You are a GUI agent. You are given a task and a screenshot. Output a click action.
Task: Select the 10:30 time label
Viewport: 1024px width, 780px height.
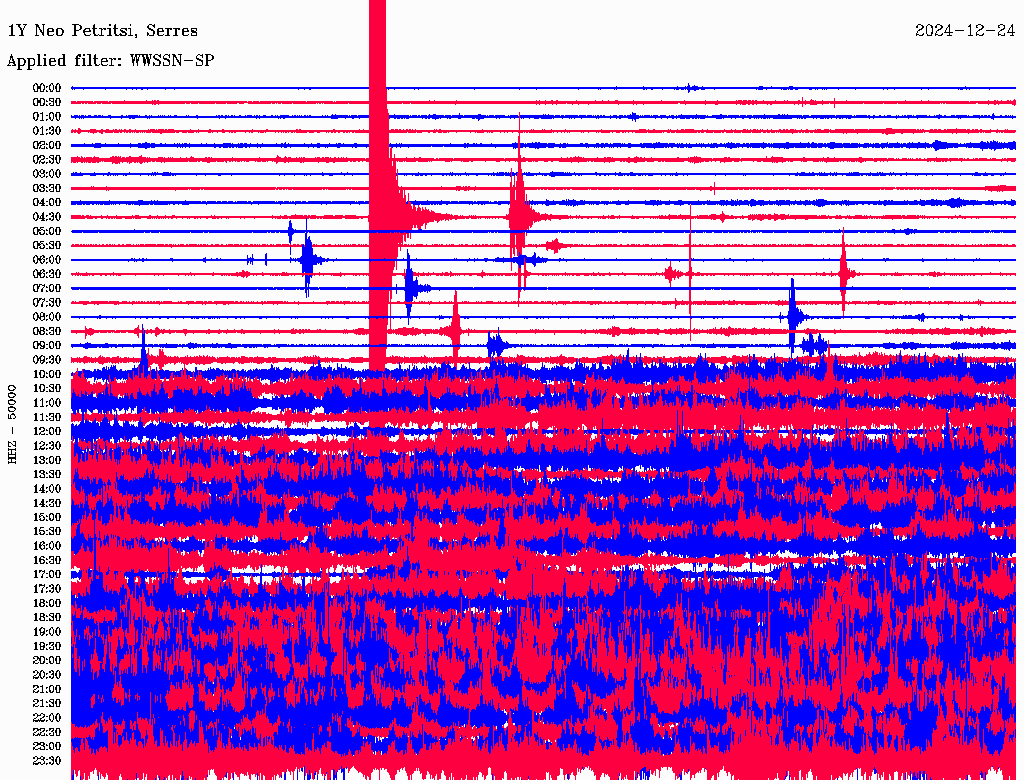[x=47, y=389]
